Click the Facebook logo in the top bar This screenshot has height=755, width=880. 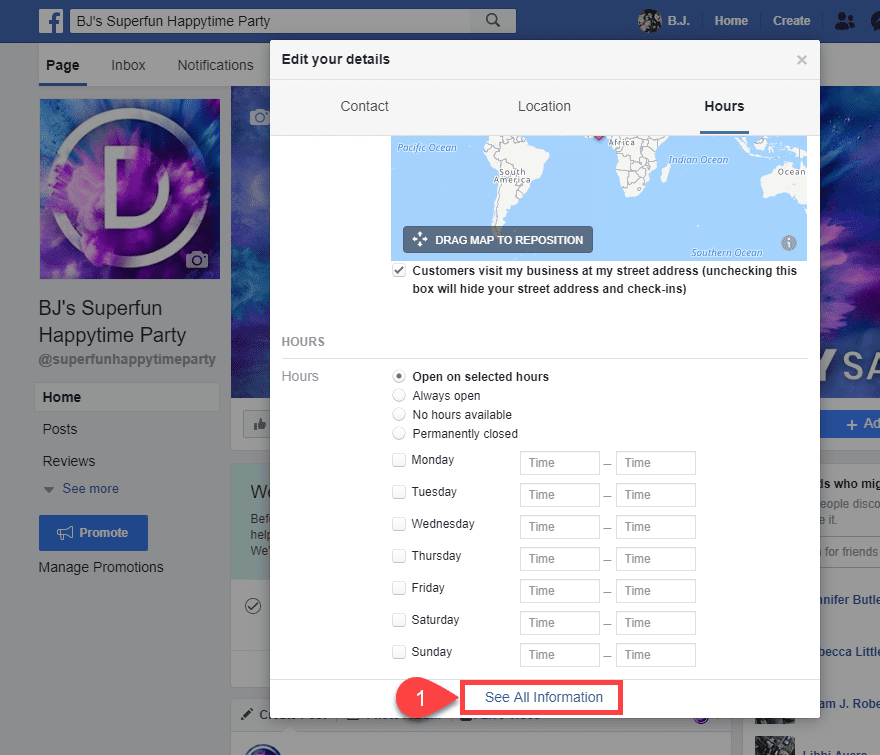click(50, 20)
